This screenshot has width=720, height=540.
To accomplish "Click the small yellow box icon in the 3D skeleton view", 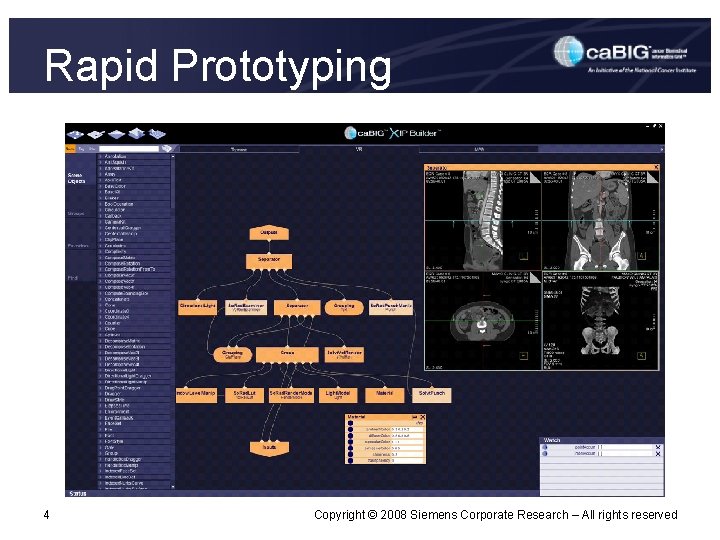I will 641,355.
